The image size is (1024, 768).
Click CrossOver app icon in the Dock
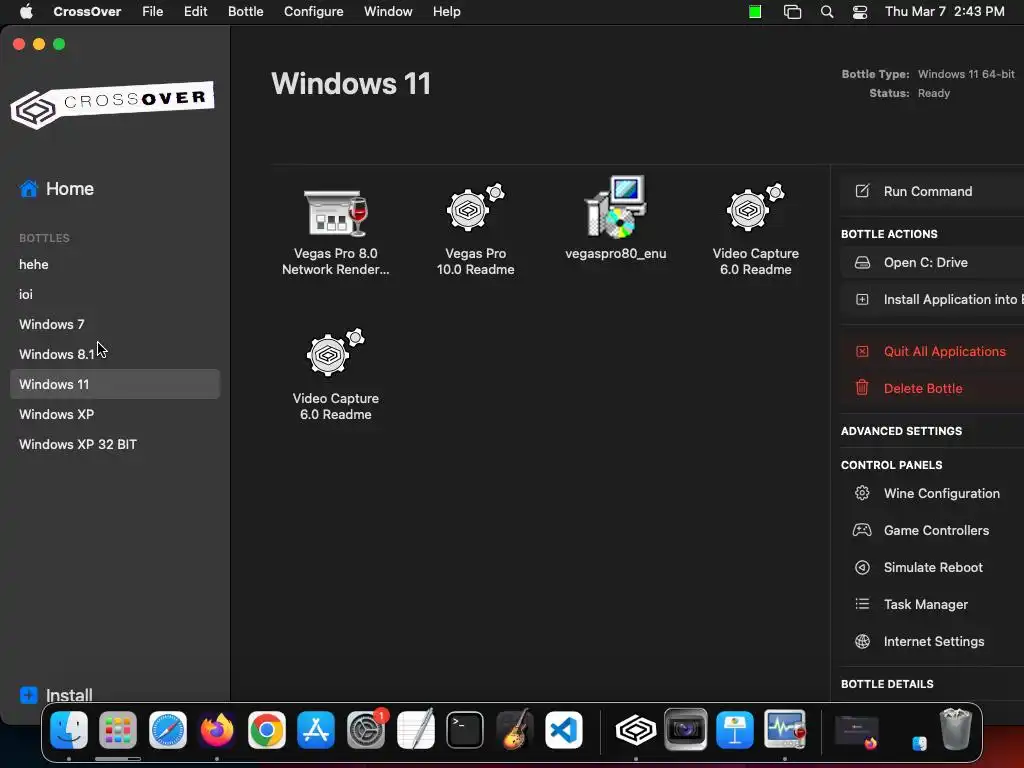(636, 730)
